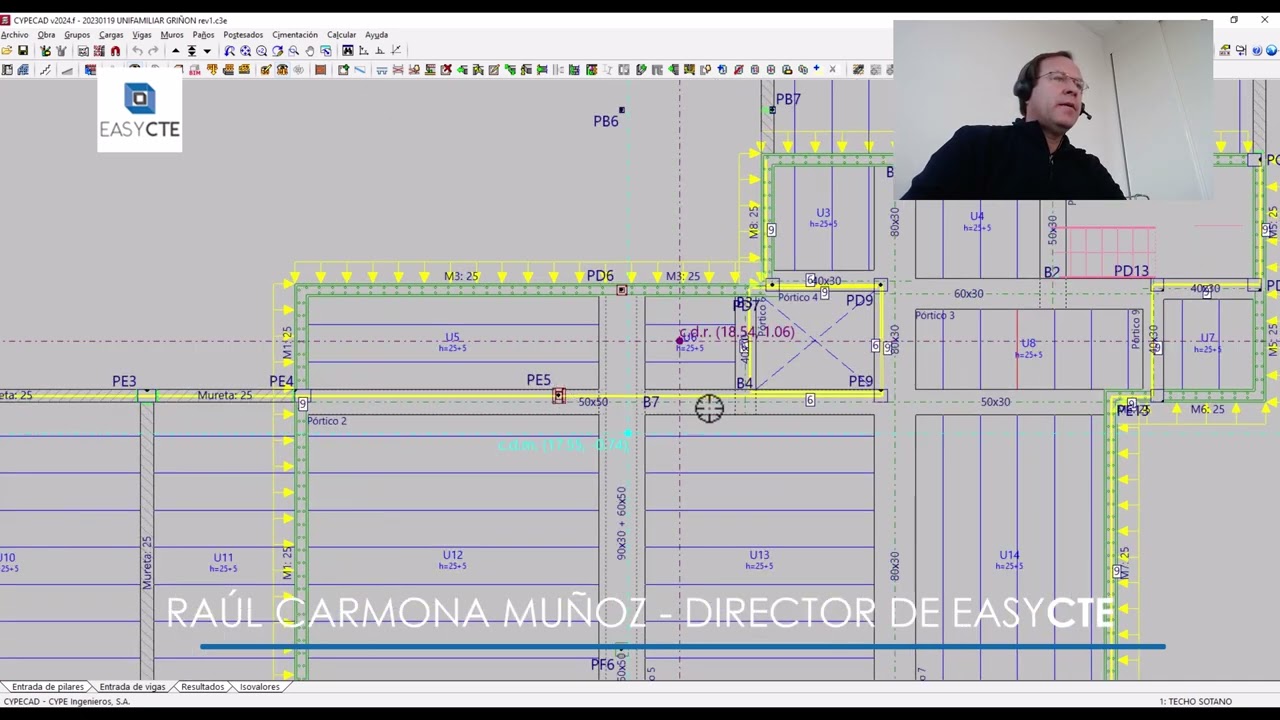The image size is (1280, 720).
Task: Click the PE3 column label
Action: [124, 381]
